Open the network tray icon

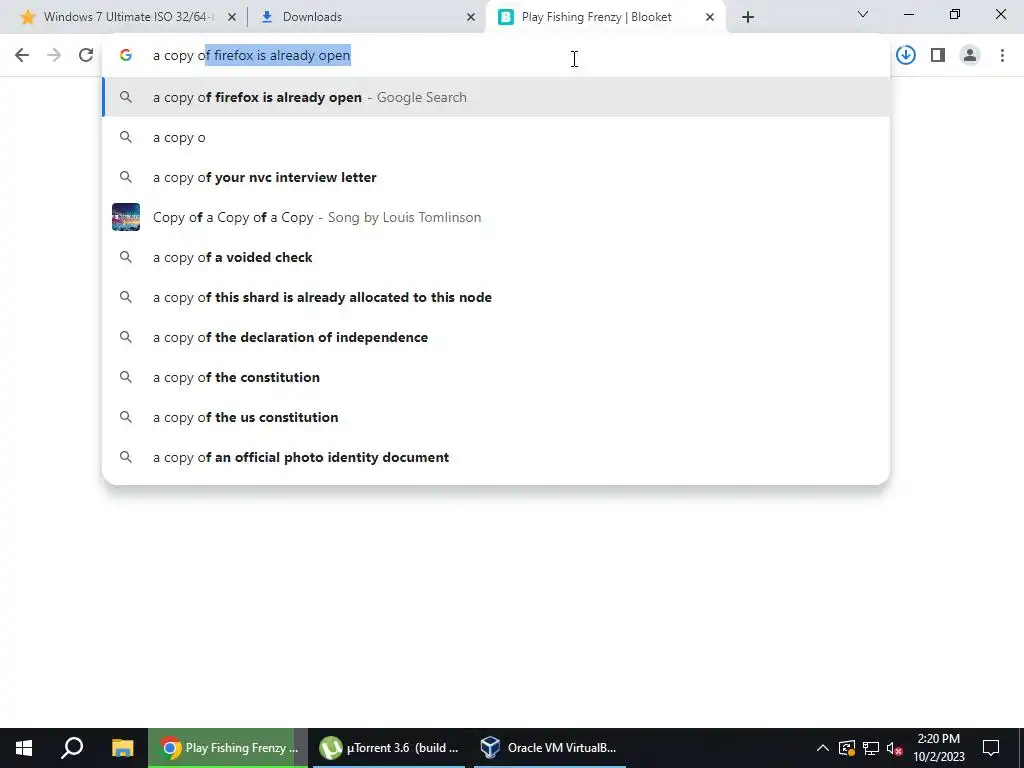pos(871,748)
